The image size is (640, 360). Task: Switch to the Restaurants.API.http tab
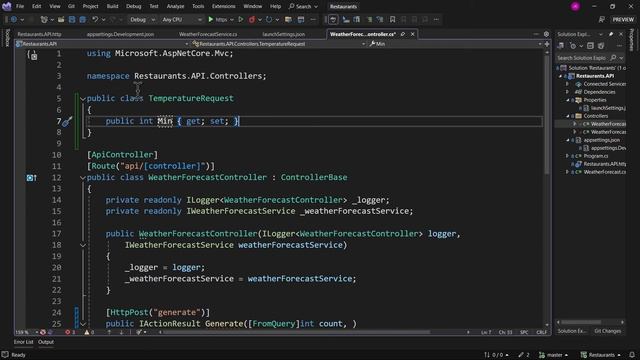coord(40,34)
